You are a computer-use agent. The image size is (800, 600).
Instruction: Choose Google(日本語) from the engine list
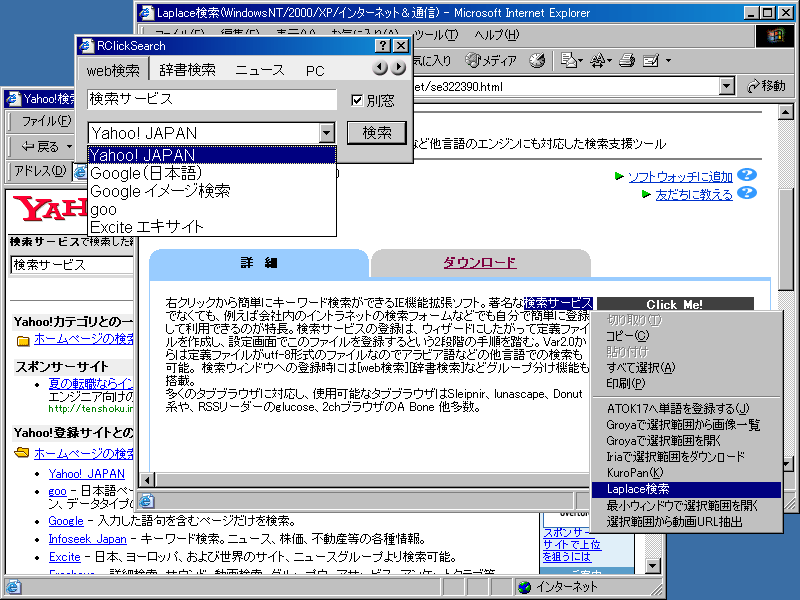(212, 173)
